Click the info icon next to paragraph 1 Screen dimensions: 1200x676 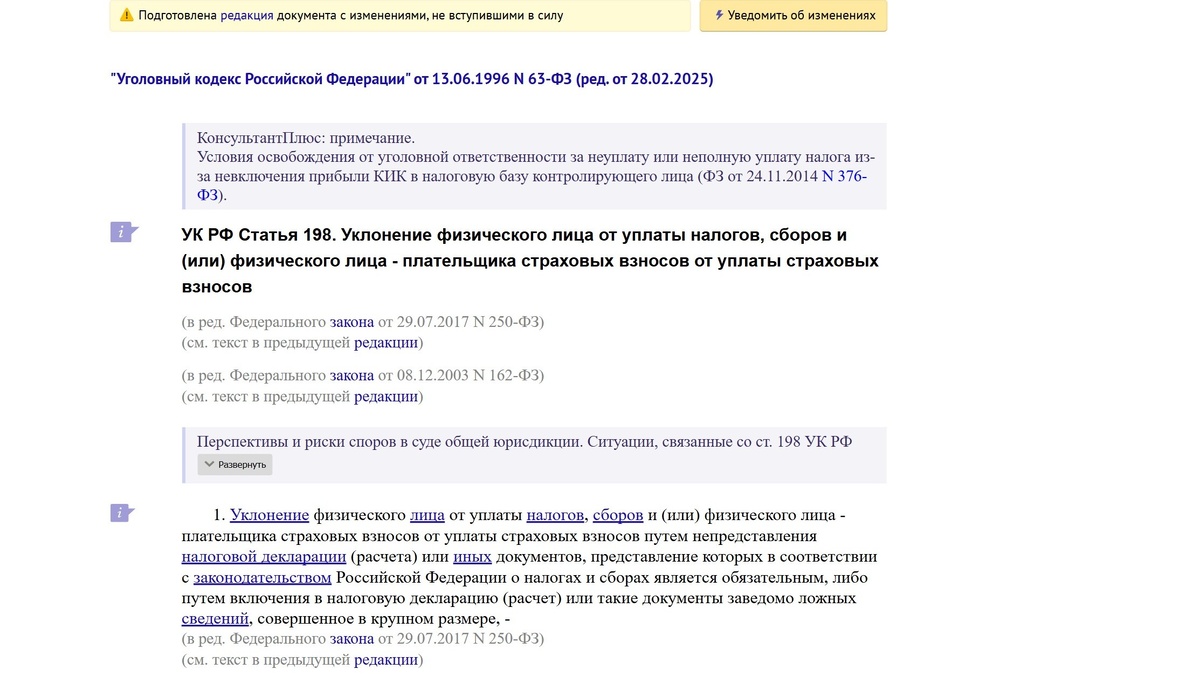122,512
